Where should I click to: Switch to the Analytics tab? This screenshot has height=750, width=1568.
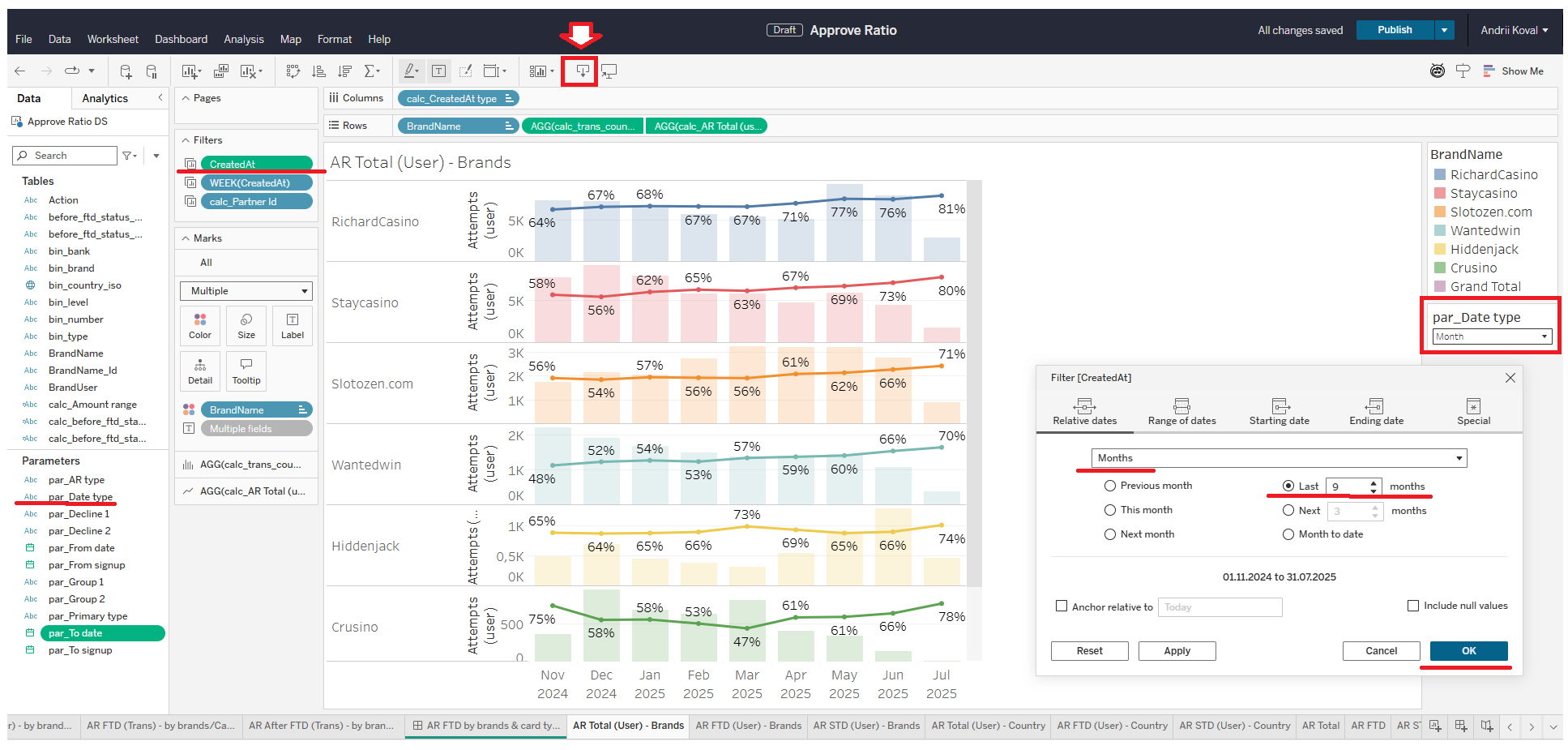coord(105,98)
